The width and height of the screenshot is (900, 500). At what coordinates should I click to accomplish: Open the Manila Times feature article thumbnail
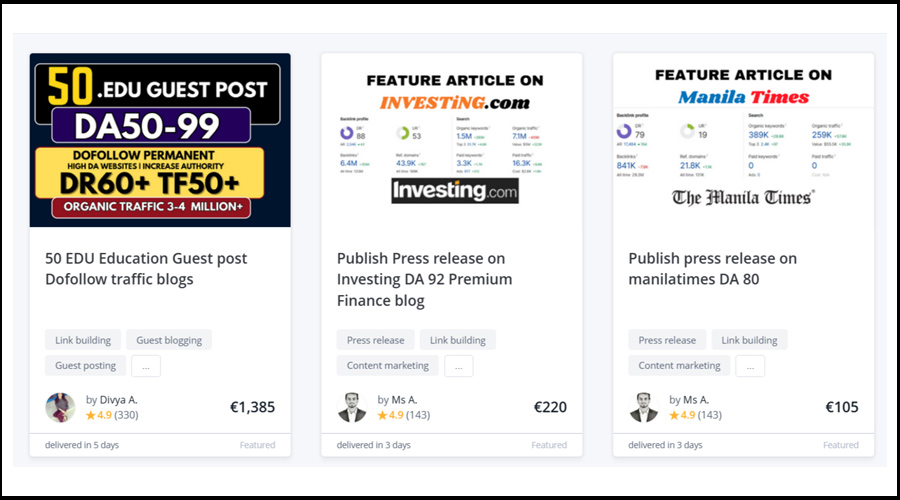pyautogui.click(x=744, y=140)
